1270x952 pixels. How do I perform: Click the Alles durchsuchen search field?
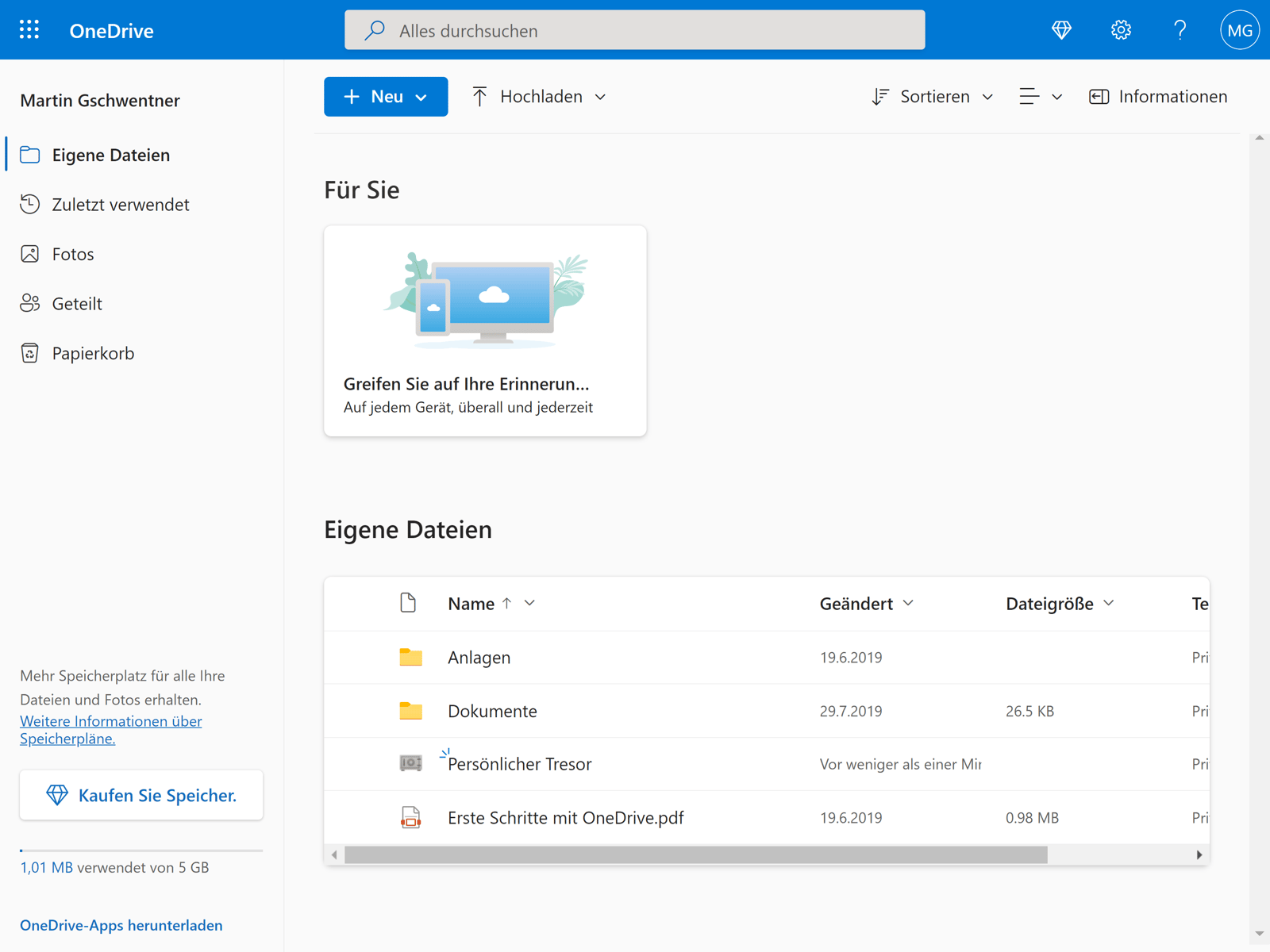634,30
